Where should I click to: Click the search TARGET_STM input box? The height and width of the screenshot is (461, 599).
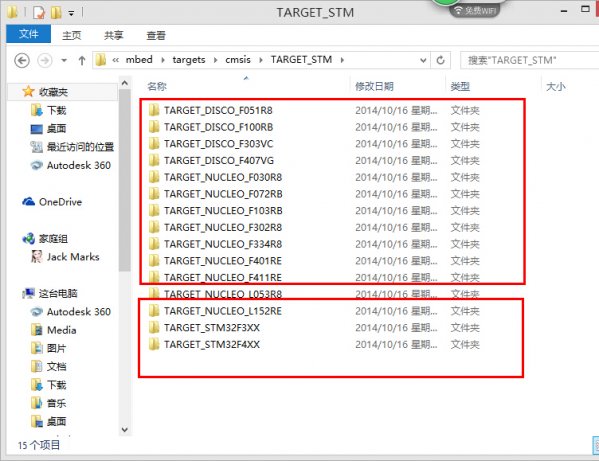click(529, 60)
